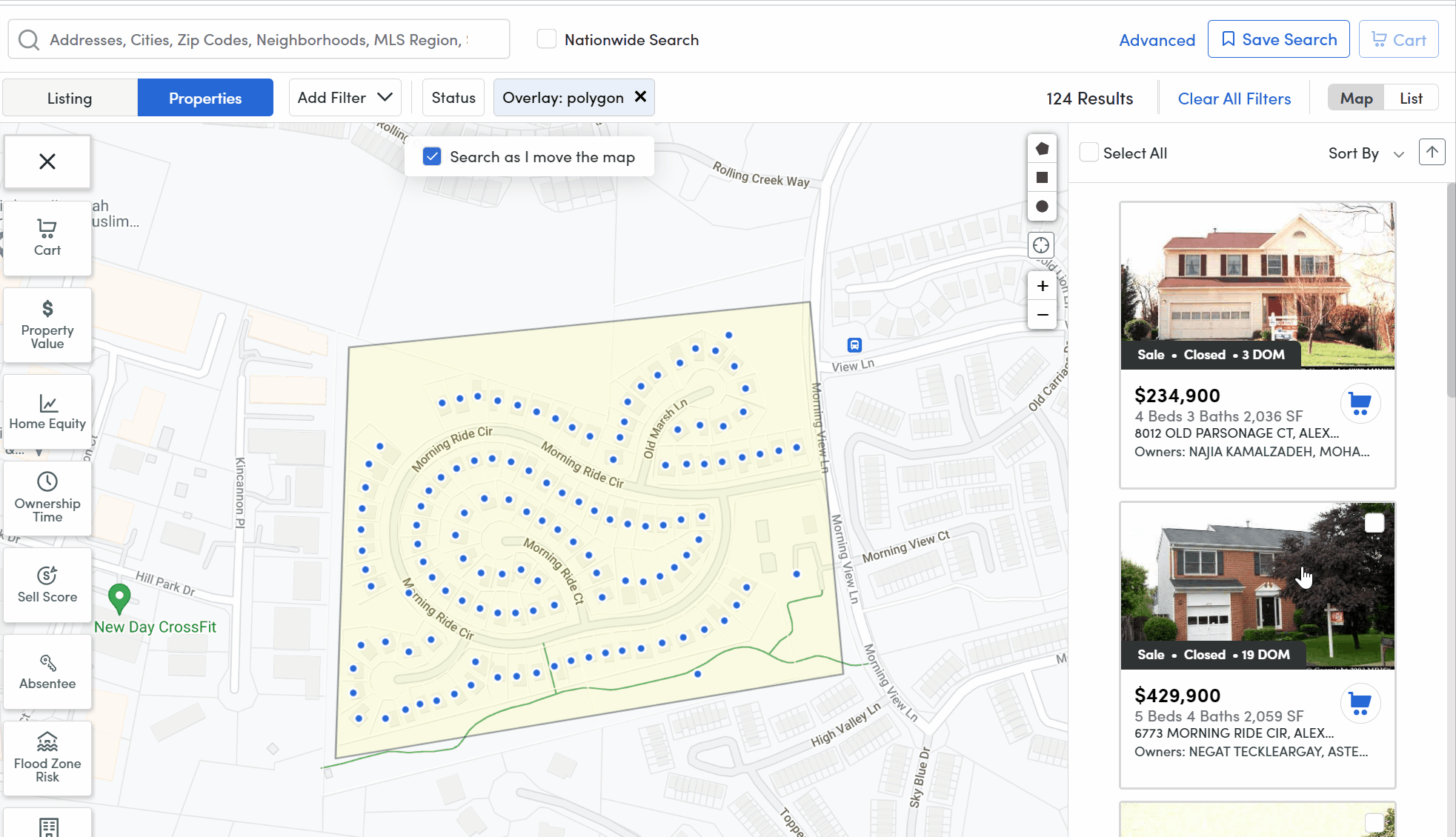This screenshot has height=837, width=1456.
Task: Click the New Day CrossFit map pin
Action: coord(119,598)
